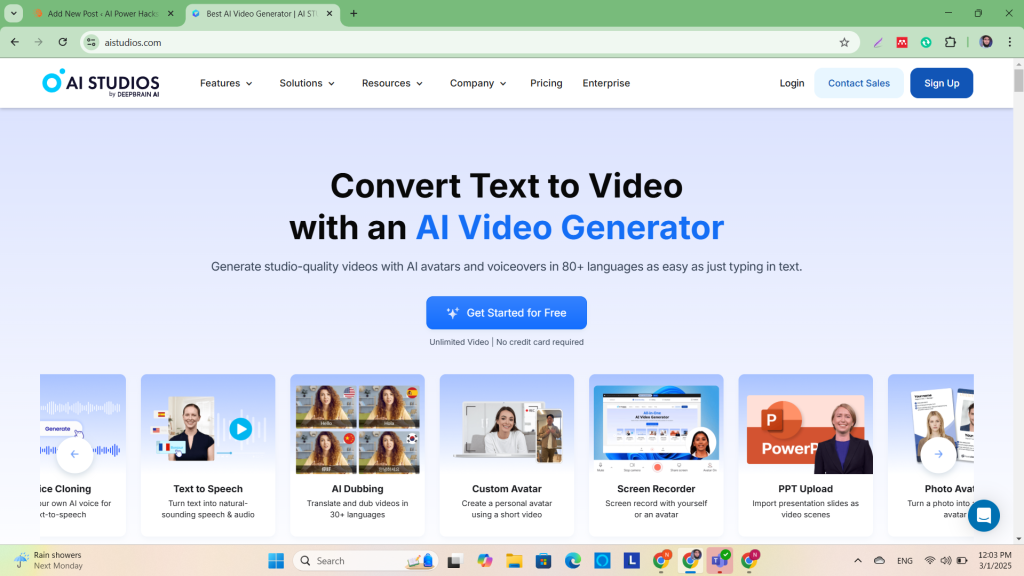Expand the Solutions dropdown menu

tap(307, 83)
